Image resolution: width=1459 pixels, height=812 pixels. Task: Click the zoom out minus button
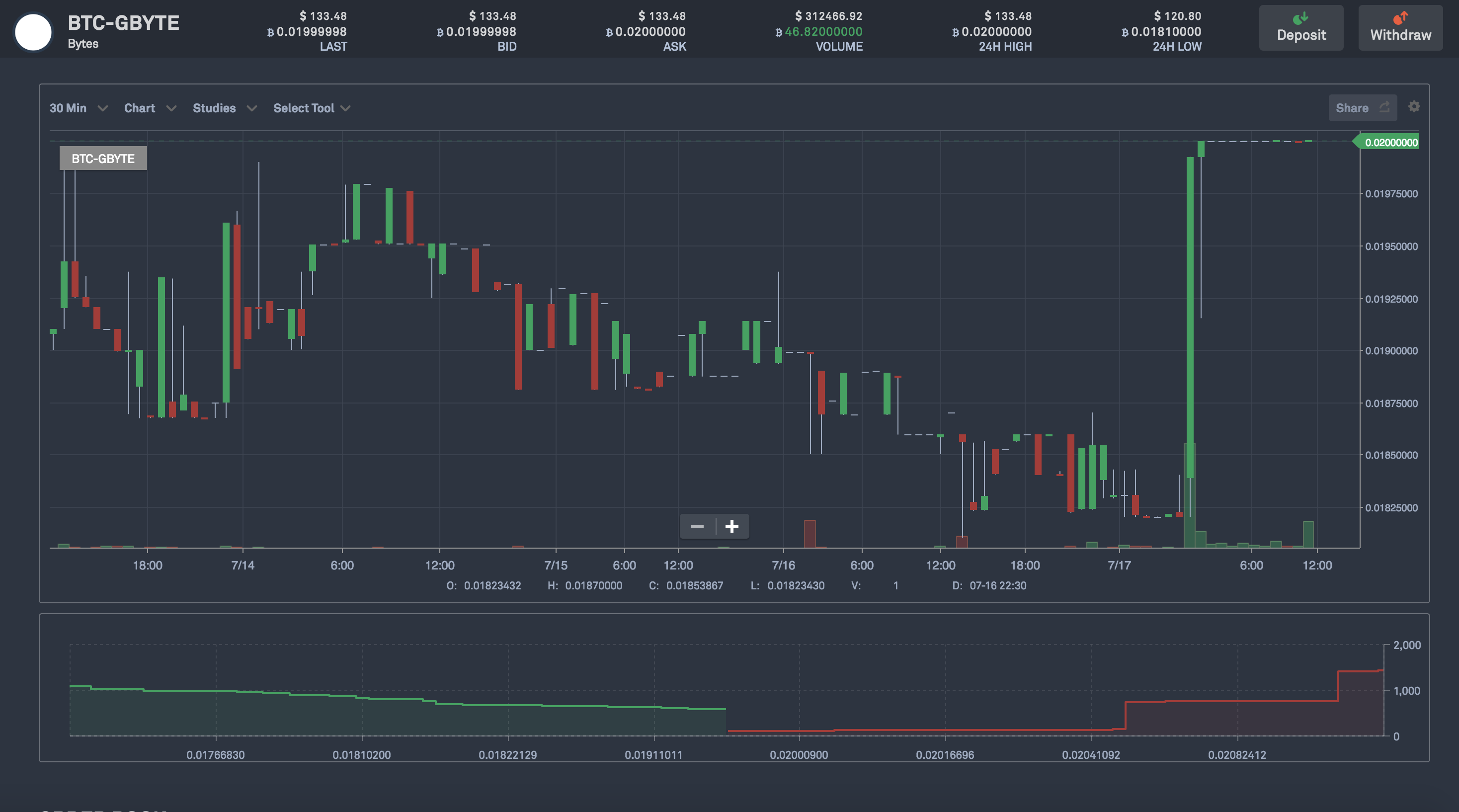(x=697, y=527)
